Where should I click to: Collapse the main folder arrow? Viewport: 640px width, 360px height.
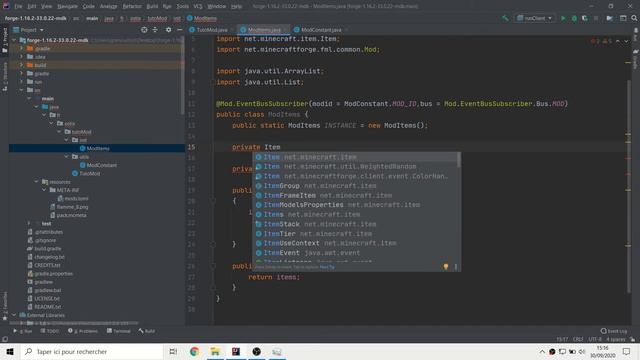point(29,98)
